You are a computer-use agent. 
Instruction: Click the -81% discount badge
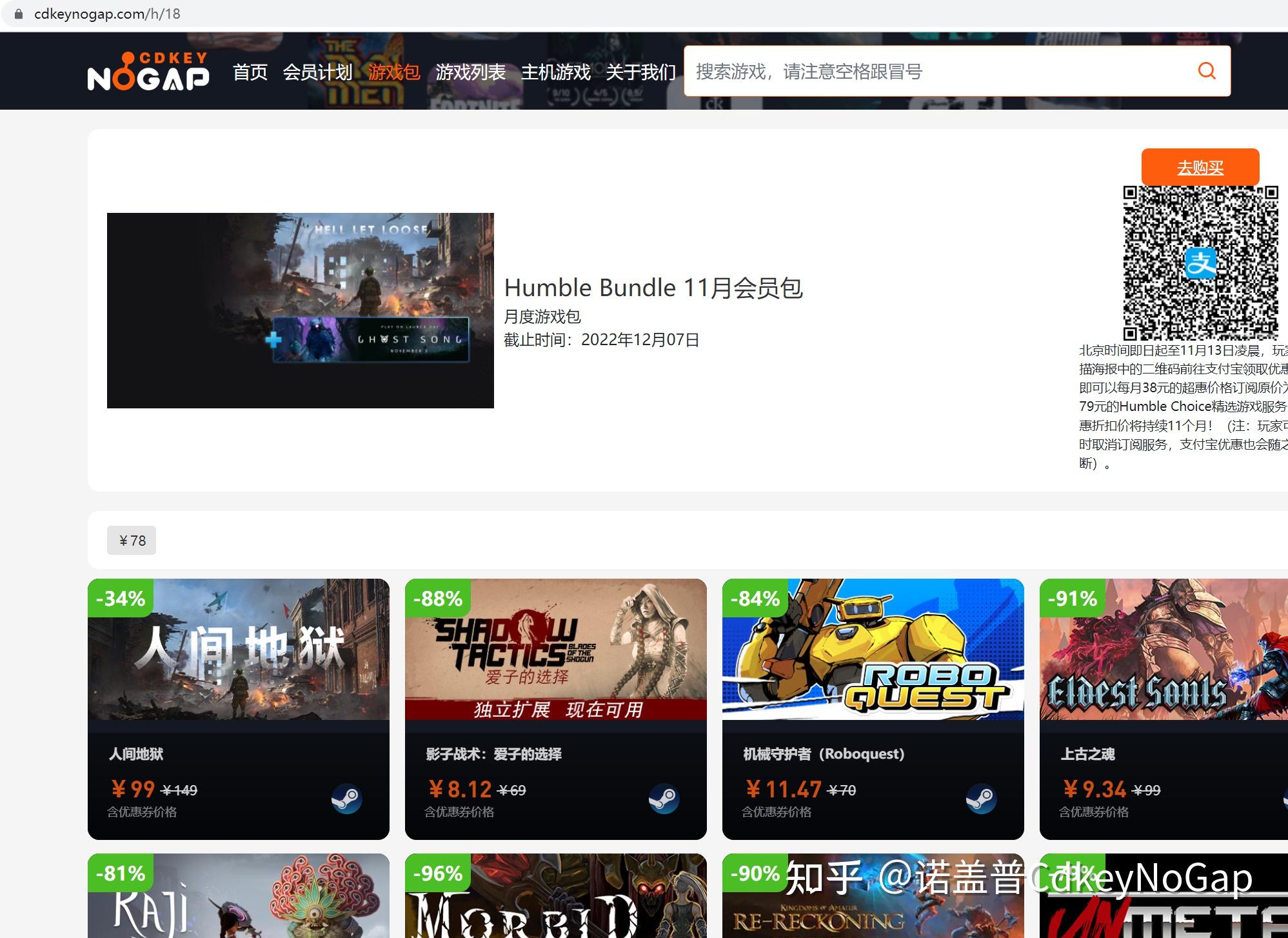pyautogui.click(x=121, y=873)
